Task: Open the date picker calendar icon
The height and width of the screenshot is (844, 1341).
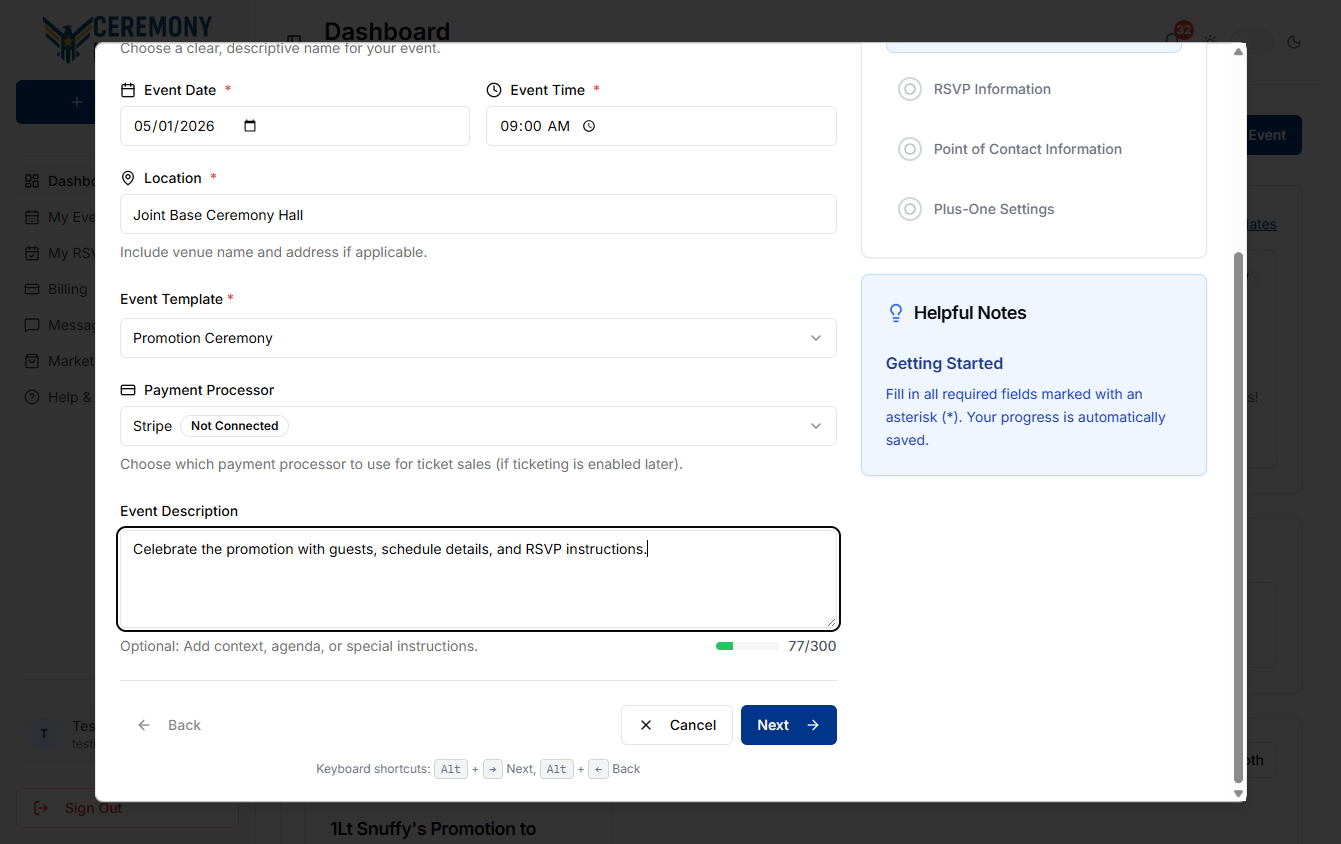Action: coord(250,126)
